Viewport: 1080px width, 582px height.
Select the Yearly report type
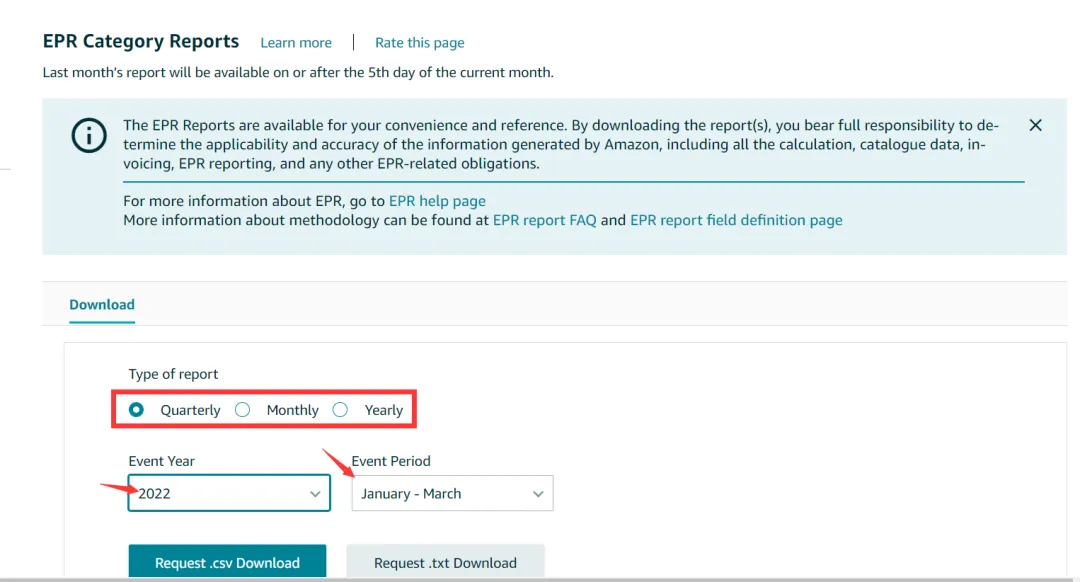(340, 410)
